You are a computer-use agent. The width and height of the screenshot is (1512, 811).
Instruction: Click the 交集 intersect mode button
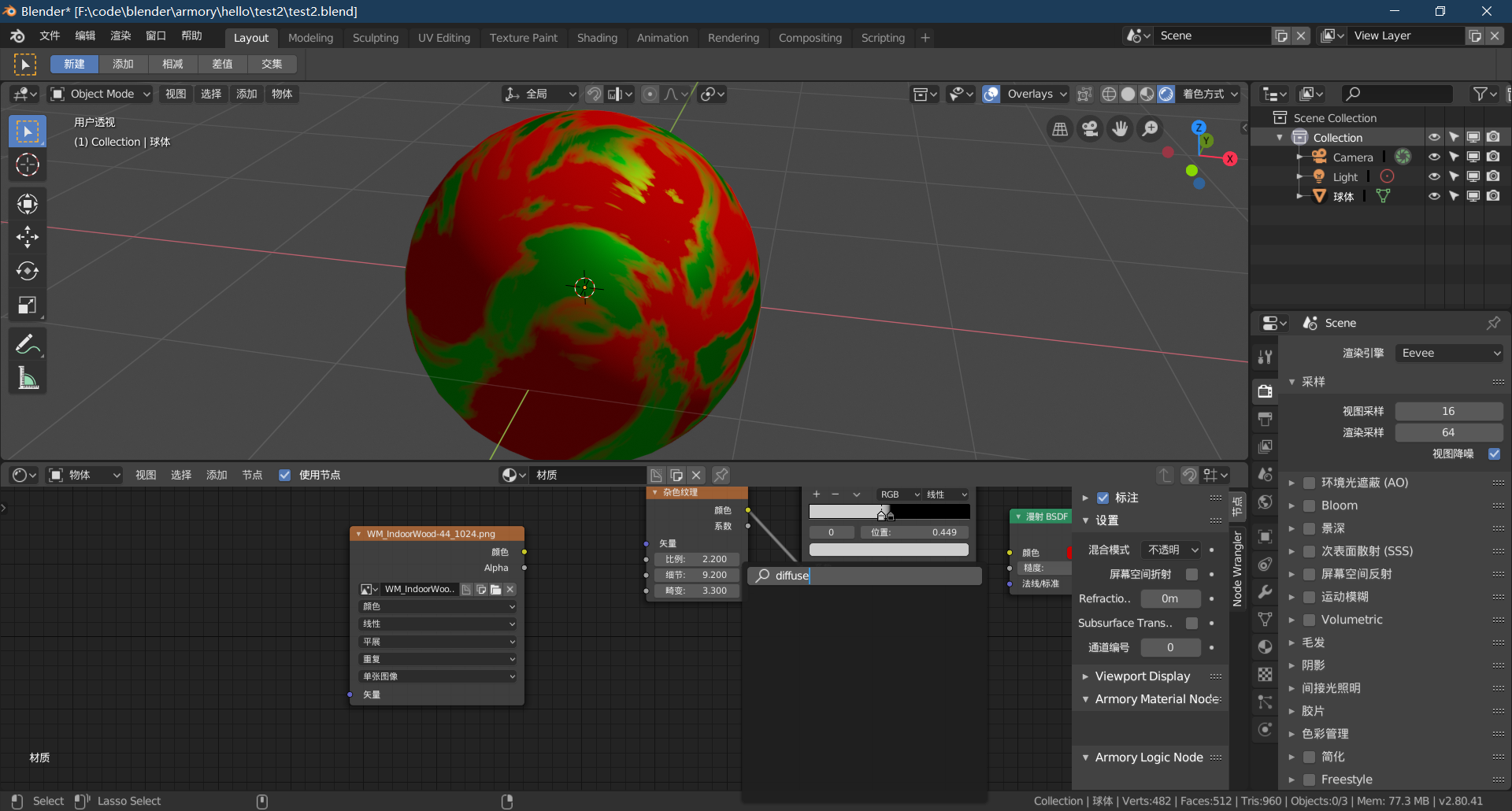[272, 64]
